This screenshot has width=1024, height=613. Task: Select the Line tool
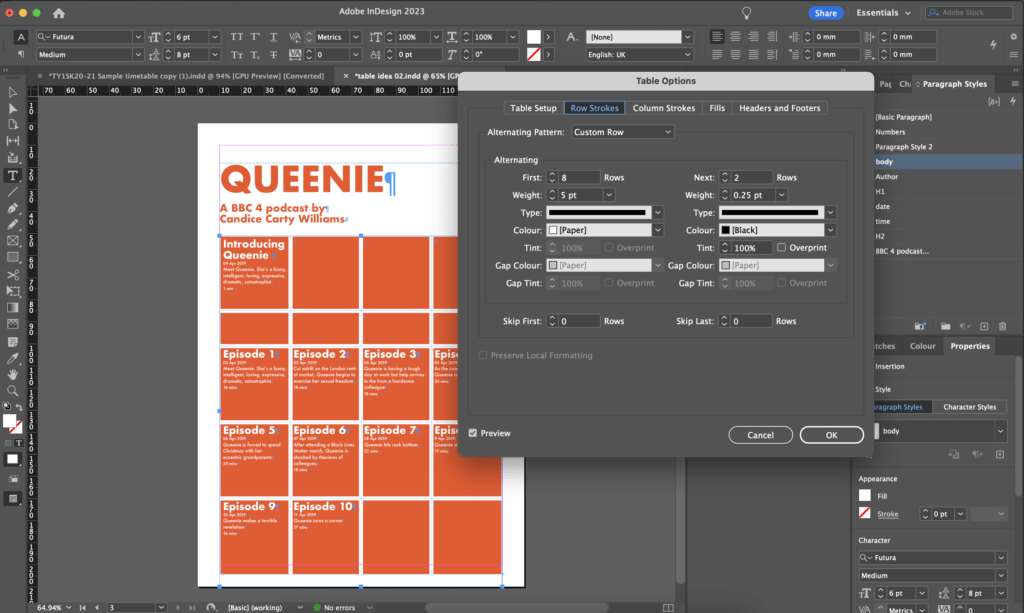click(12, 192)
